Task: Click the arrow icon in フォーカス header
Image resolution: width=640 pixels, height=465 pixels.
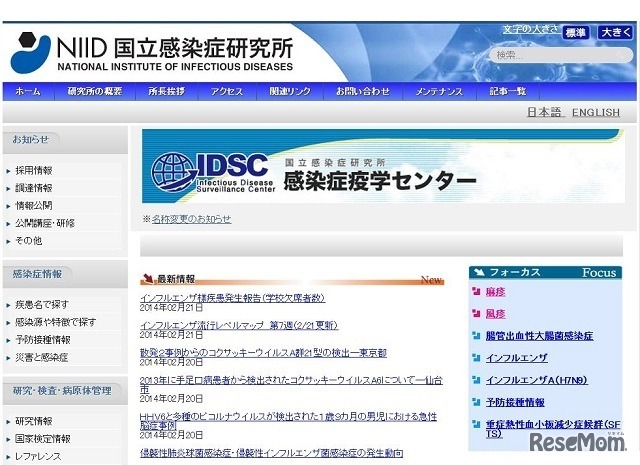Action: (479, 272)
